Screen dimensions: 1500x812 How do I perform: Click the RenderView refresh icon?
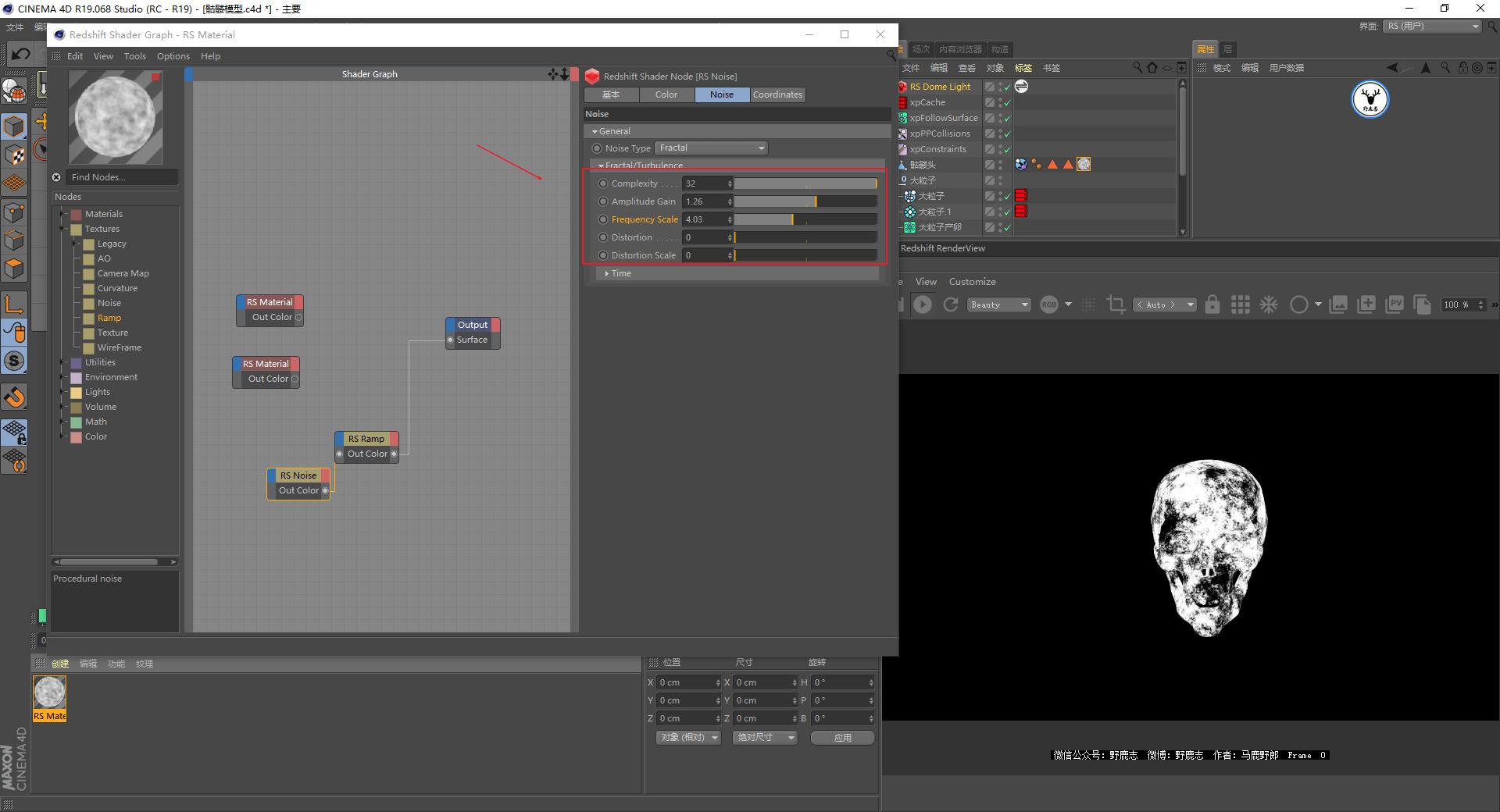951,304
